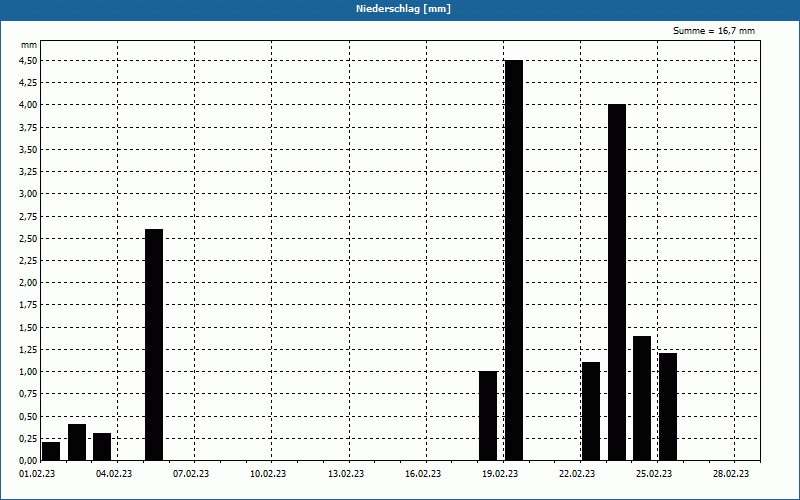Click the 4,50 y-axis value
Image resolution: width=800 pixels, height=500 pixels.
tap(28, 61)
